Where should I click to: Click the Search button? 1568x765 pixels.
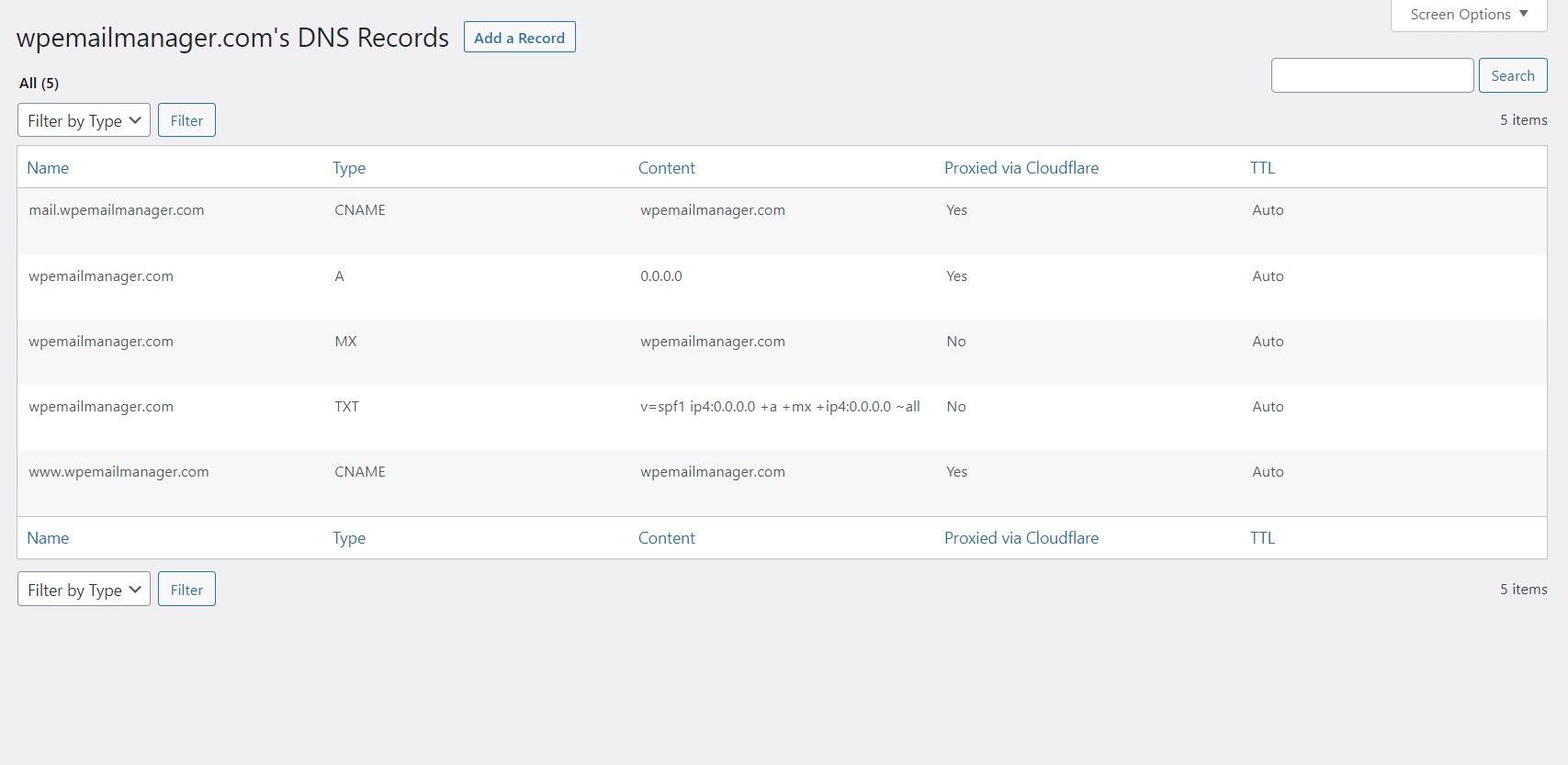pyautogui.click(x=1513, y=75)
